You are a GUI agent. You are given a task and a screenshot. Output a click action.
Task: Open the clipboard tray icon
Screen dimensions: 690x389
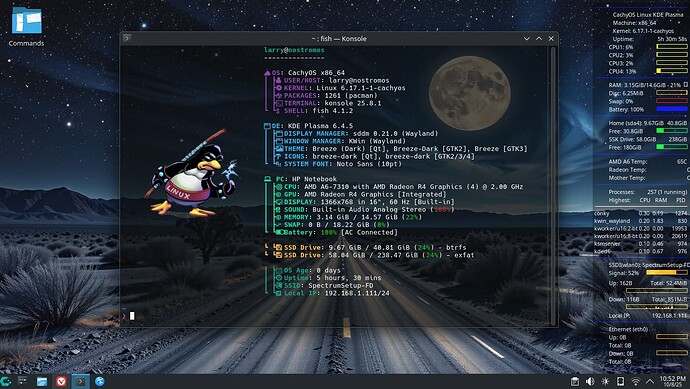click(x=575, y=382)
